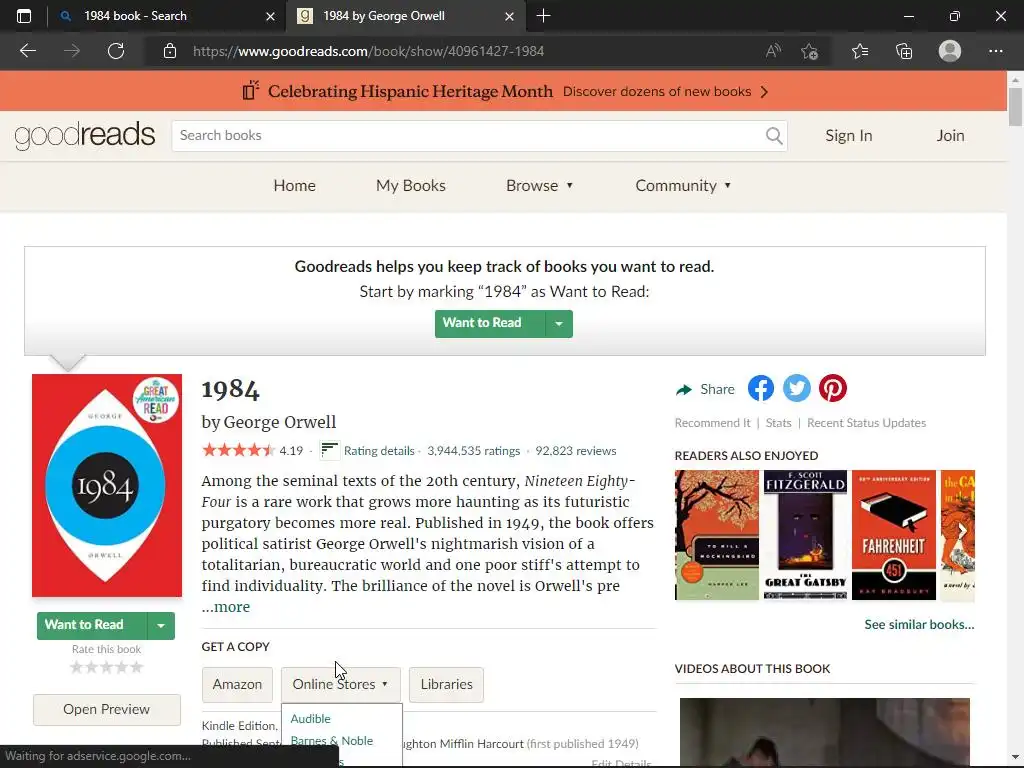Click Recommend It link
1024x768 pixels.
(x=712, y=423)
